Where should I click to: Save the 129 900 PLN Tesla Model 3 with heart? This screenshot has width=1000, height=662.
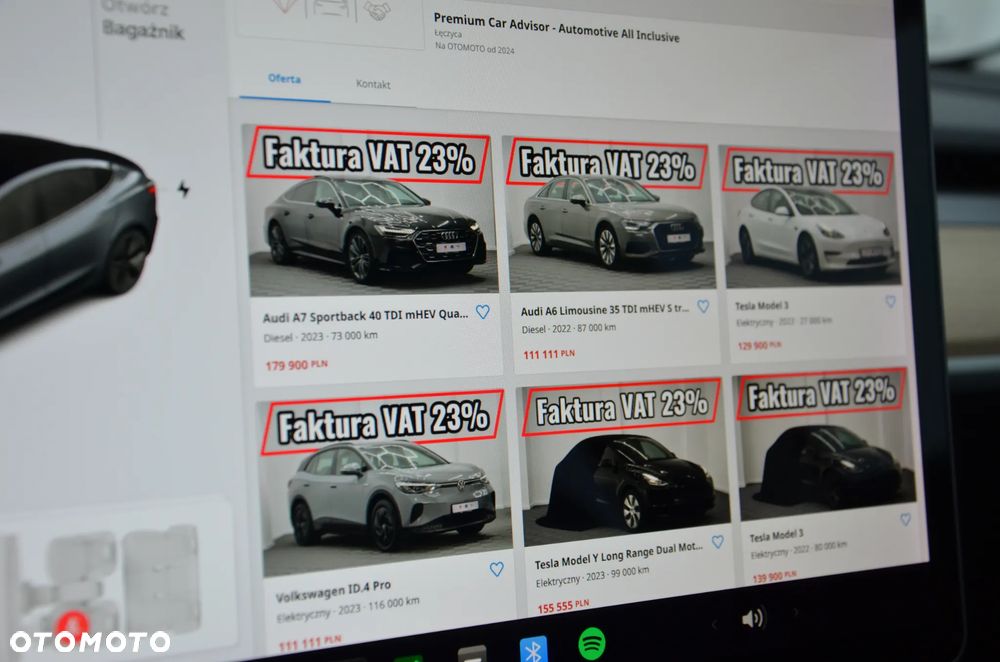pos(890,301)
